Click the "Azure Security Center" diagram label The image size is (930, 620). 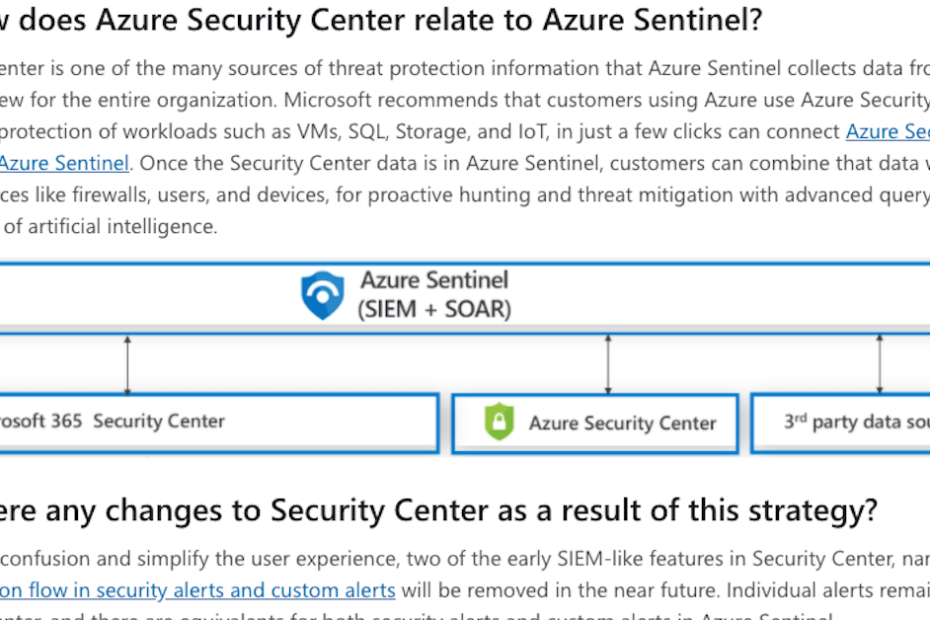point(623,423)
